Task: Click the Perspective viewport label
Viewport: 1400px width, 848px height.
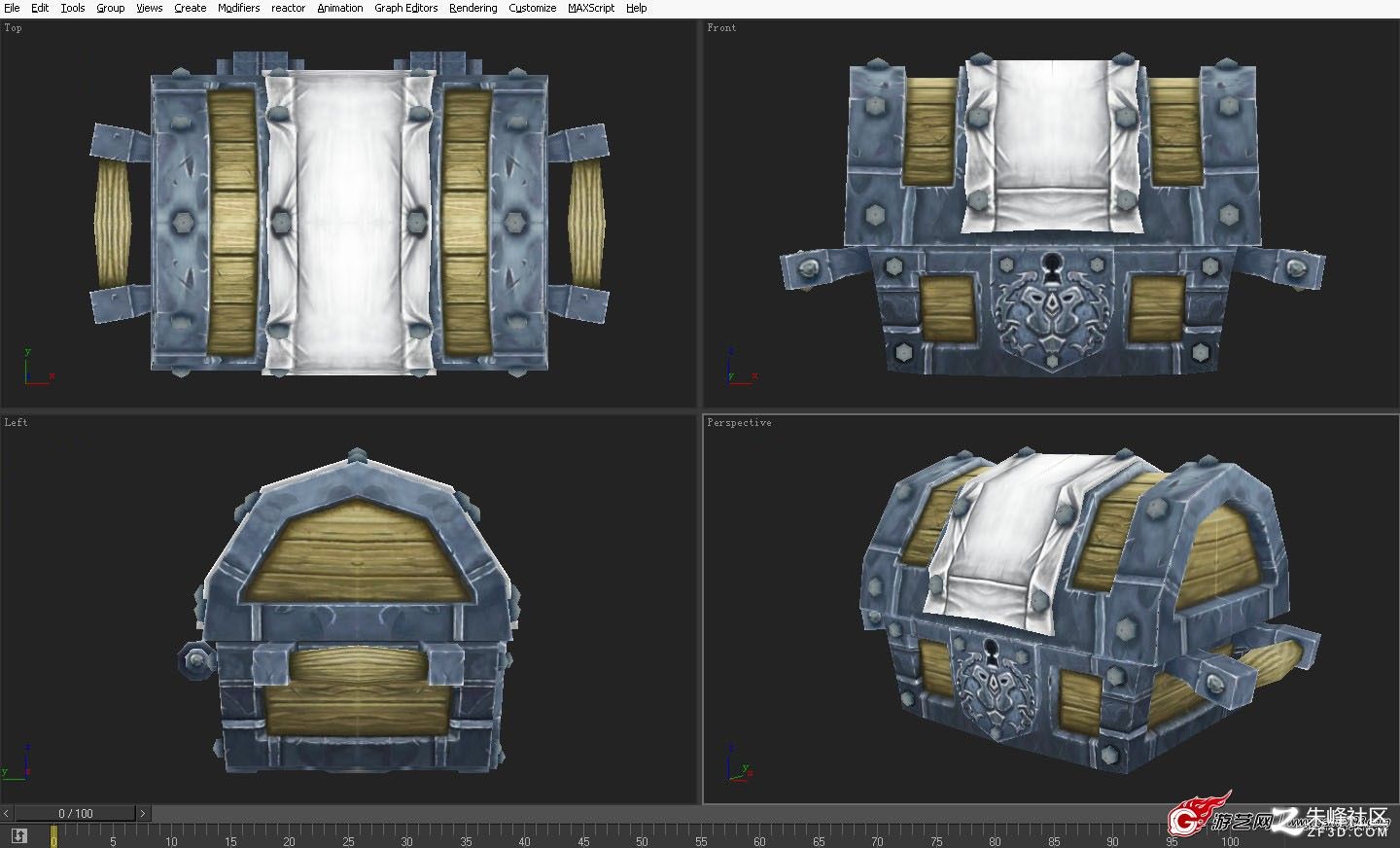Action: click(x=739, y=422)
